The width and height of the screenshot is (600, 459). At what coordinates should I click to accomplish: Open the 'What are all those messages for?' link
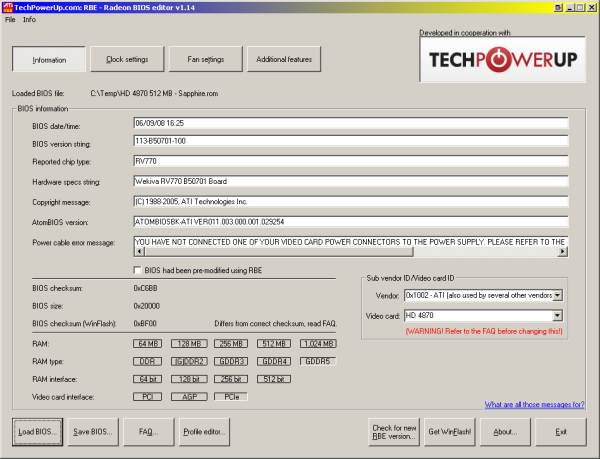pos(534,404)
